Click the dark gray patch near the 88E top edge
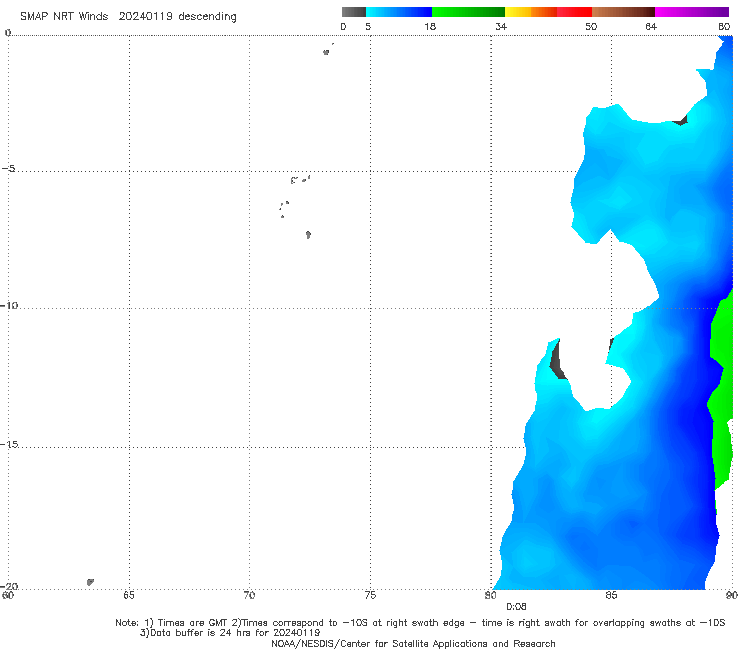The width and height of the screenshot is (740, 650). pyautogui.click(x=681, y=120)
